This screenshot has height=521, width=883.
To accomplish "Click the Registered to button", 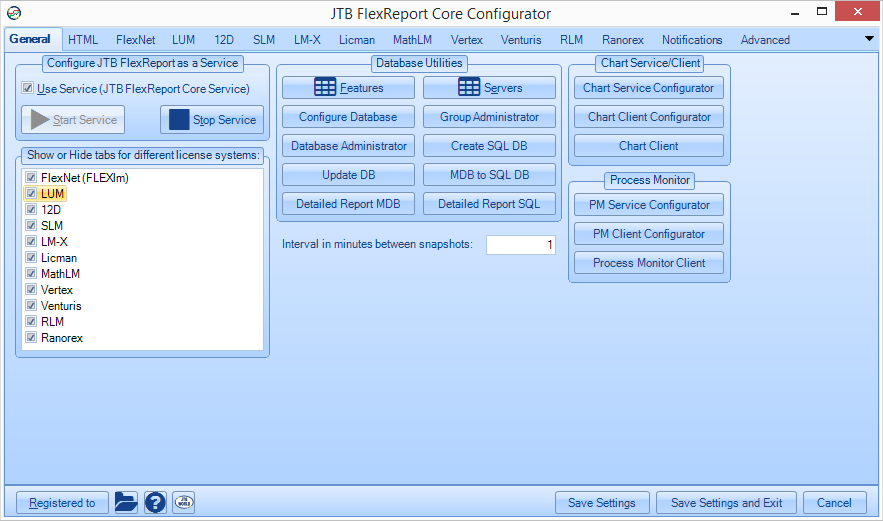I will coord(62,502).
